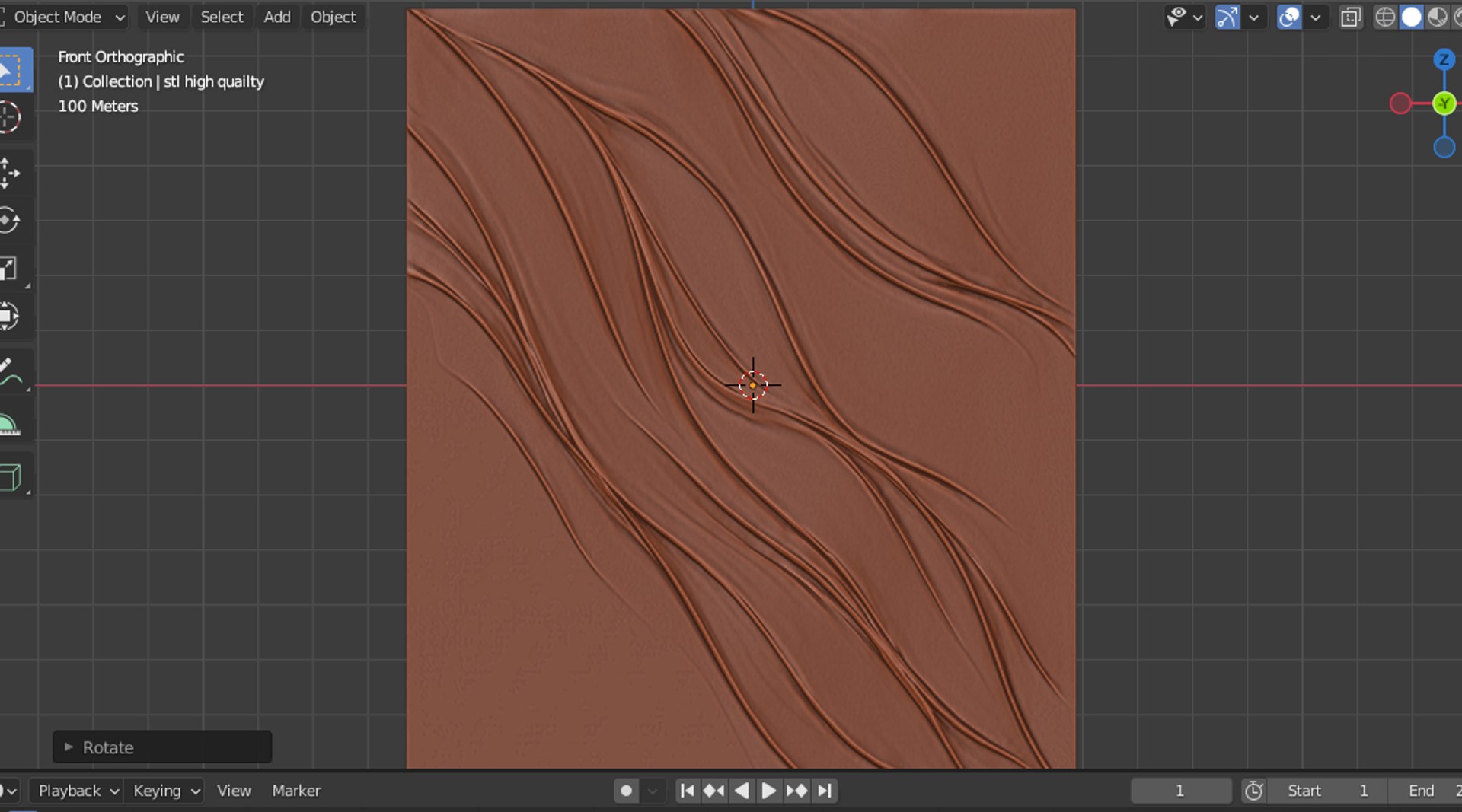Select the Add Cube tool

tap(11, 477)
